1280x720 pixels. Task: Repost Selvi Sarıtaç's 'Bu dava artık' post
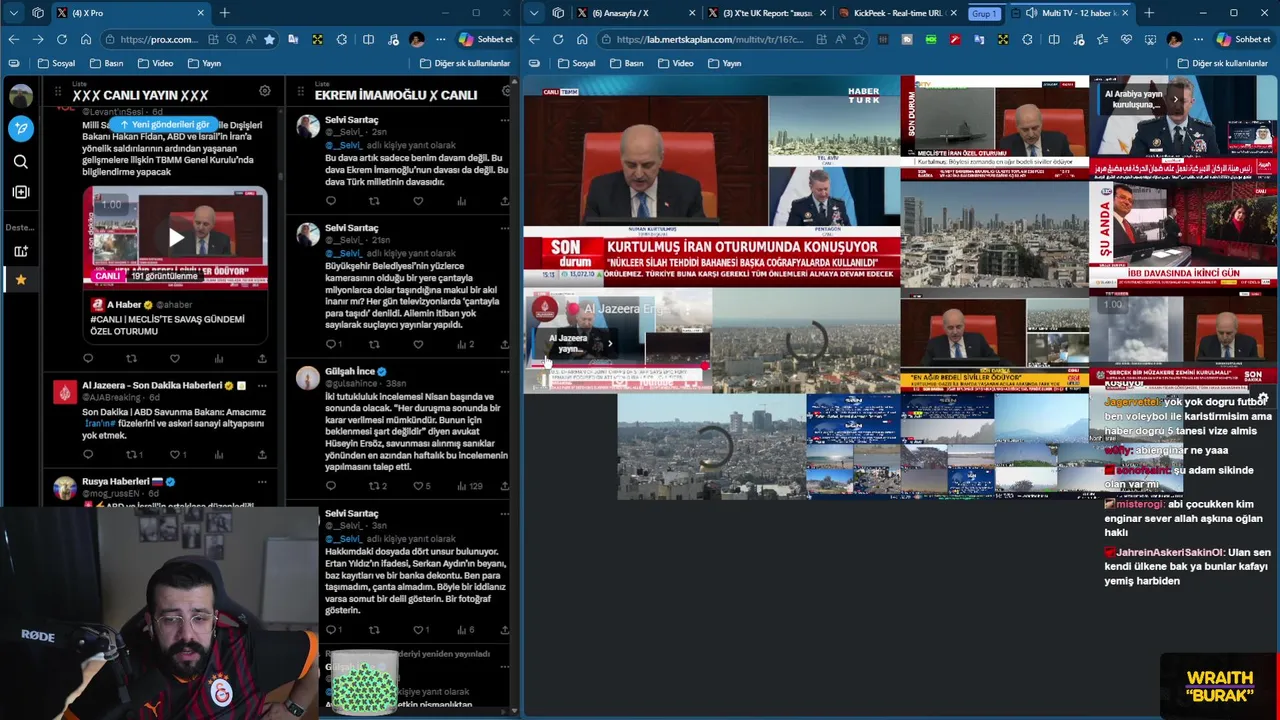point(374,201)
